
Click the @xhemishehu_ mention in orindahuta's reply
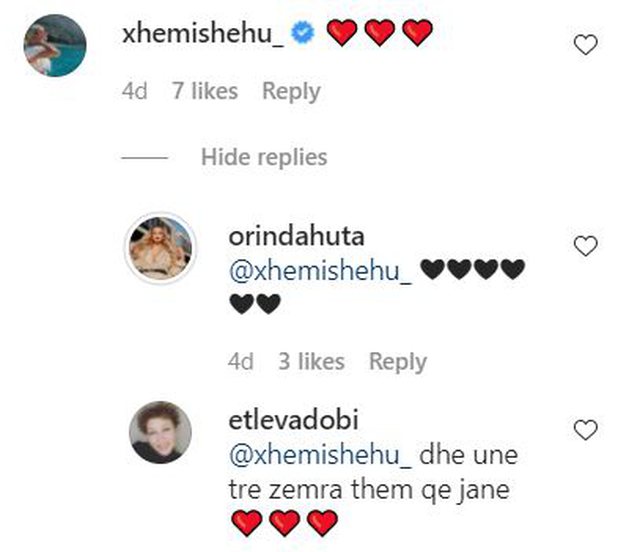[x=320, y=270]
